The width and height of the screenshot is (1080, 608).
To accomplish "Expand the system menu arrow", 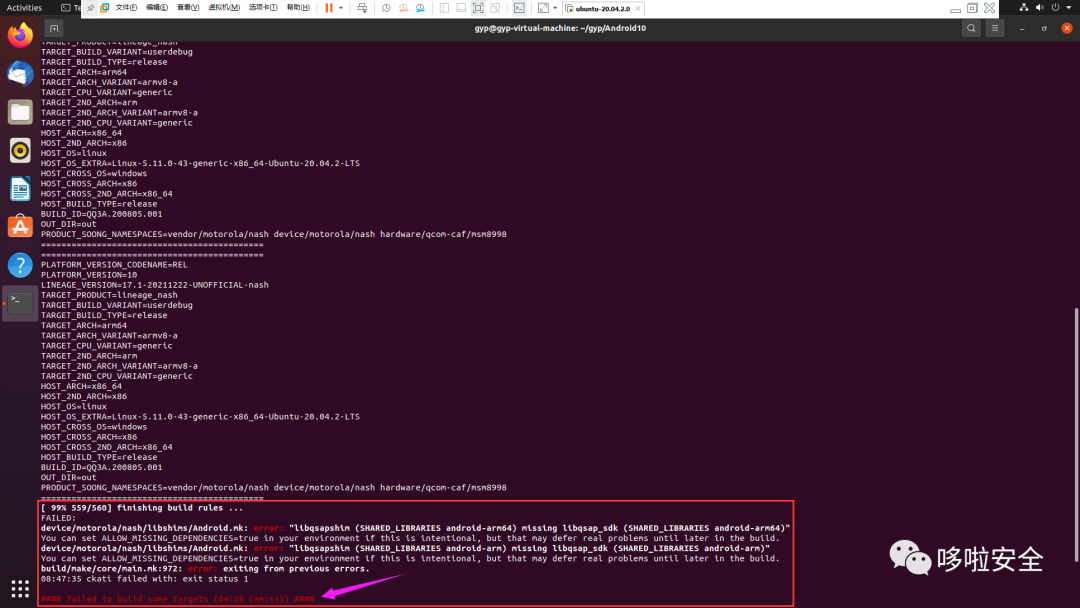I will [1069, 8].
